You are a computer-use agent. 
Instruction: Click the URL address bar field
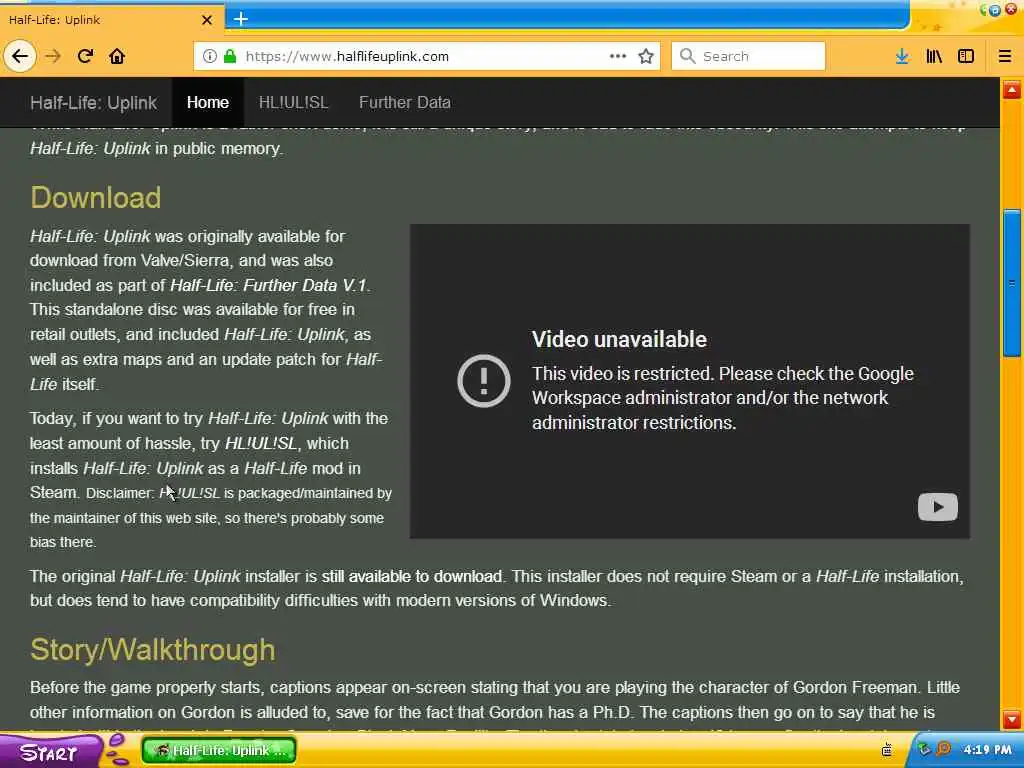(428, 56)
